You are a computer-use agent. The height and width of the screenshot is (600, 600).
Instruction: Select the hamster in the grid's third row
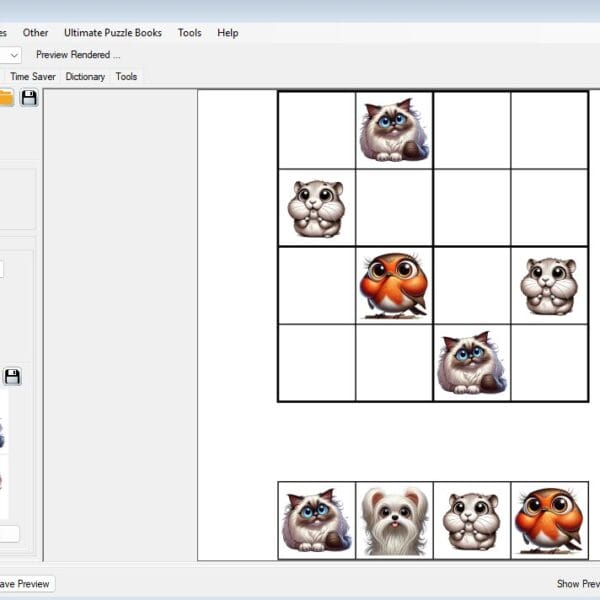(549, 285)
